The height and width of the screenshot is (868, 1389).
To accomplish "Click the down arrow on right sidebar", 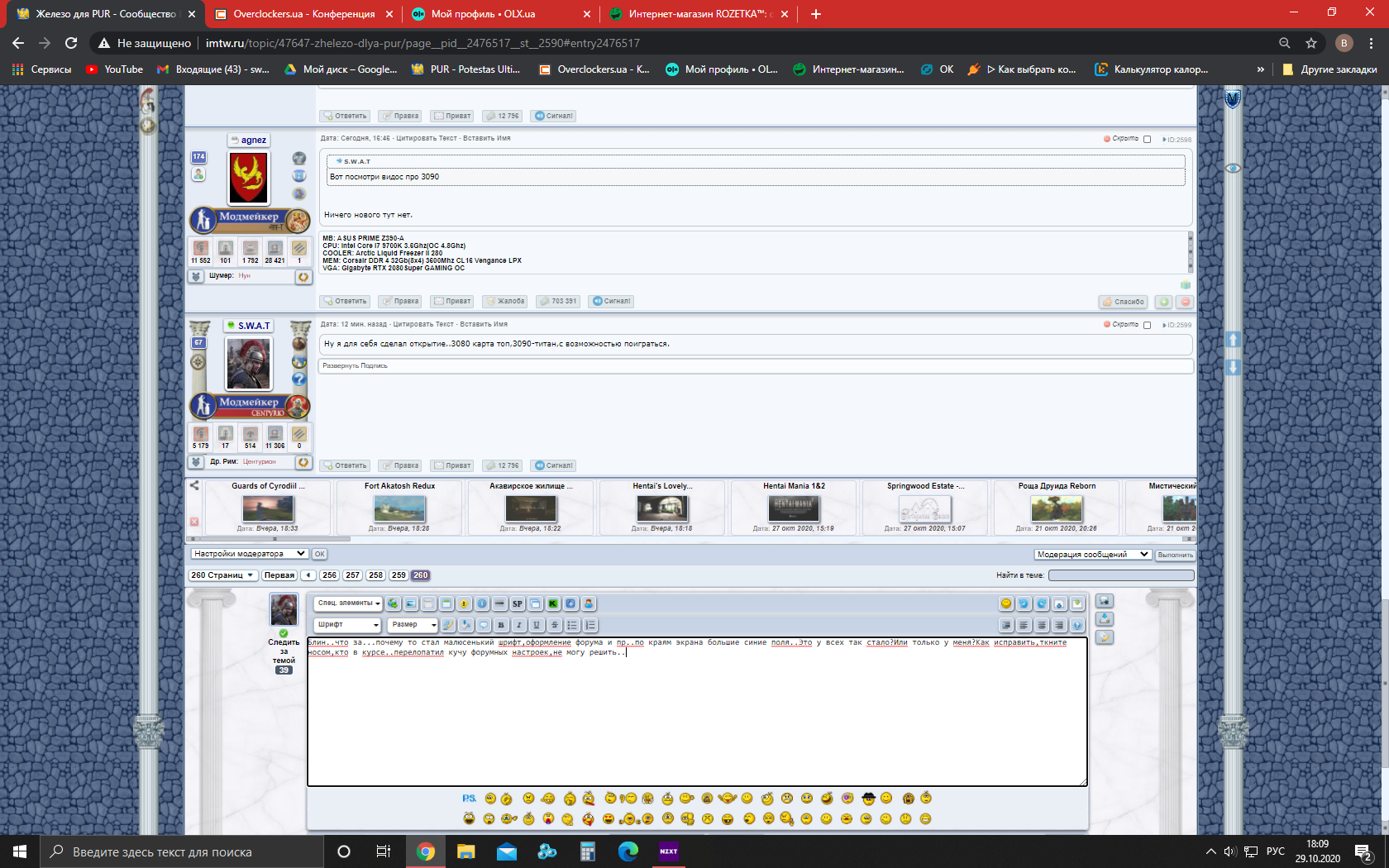I will (1233, 367).
